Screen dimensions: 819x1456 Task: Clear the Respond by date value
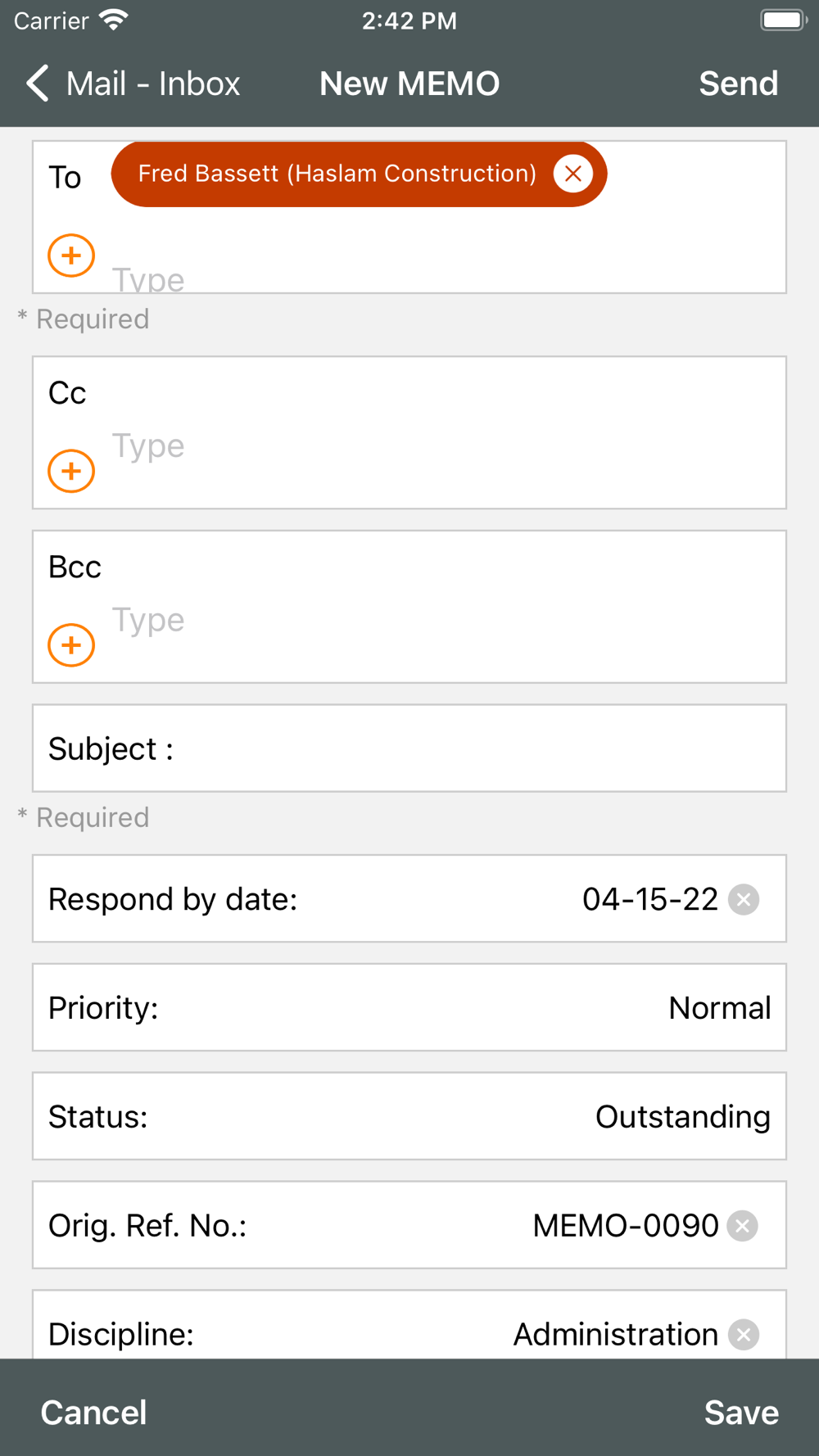tap(744, 899)
